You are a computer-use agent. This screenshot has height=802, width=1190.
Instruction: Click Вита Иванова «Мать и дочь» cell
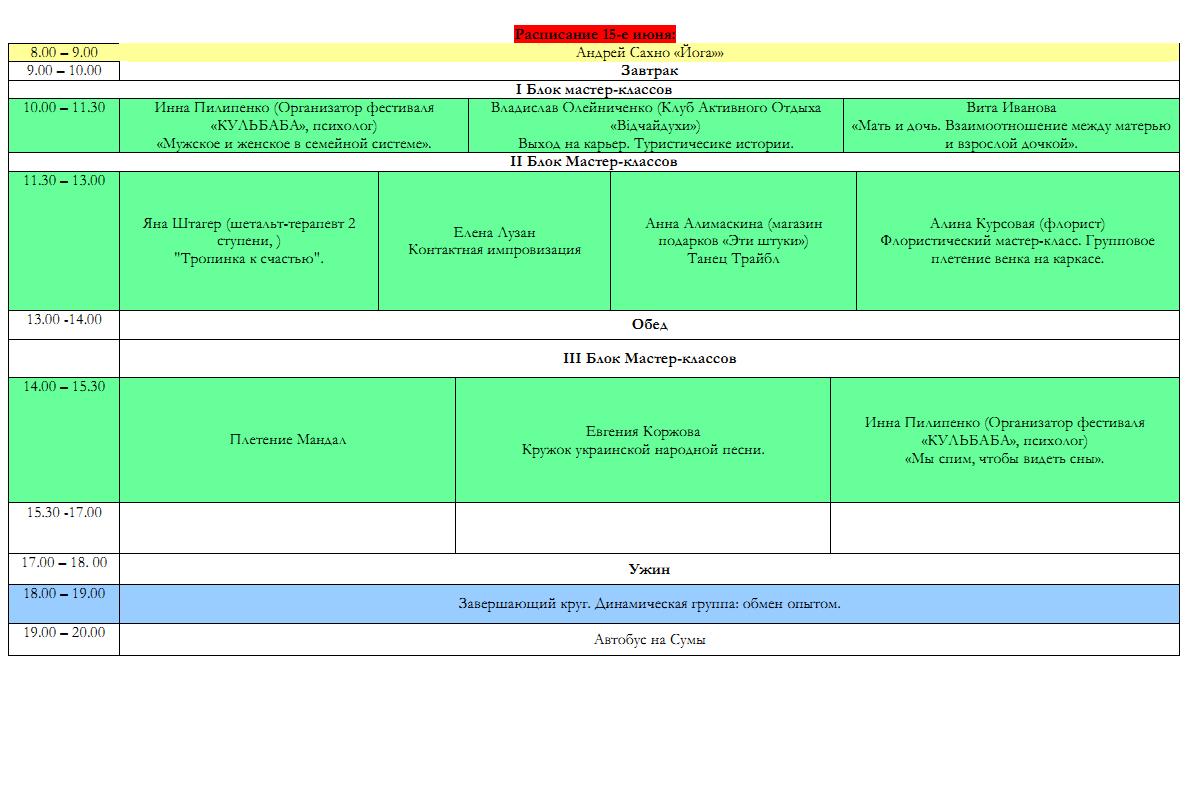(1010, 126)
